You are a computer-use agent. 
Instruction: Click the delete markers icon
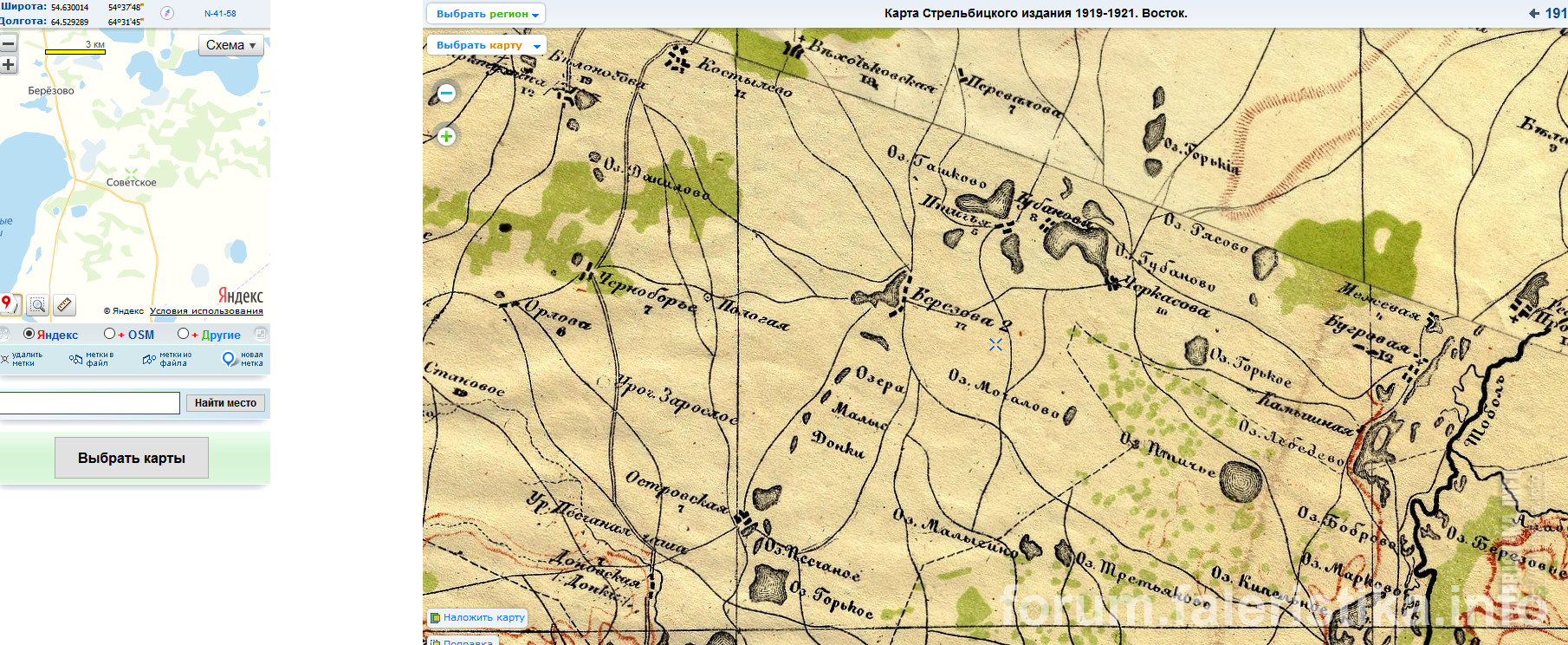(x=4, y=359)
